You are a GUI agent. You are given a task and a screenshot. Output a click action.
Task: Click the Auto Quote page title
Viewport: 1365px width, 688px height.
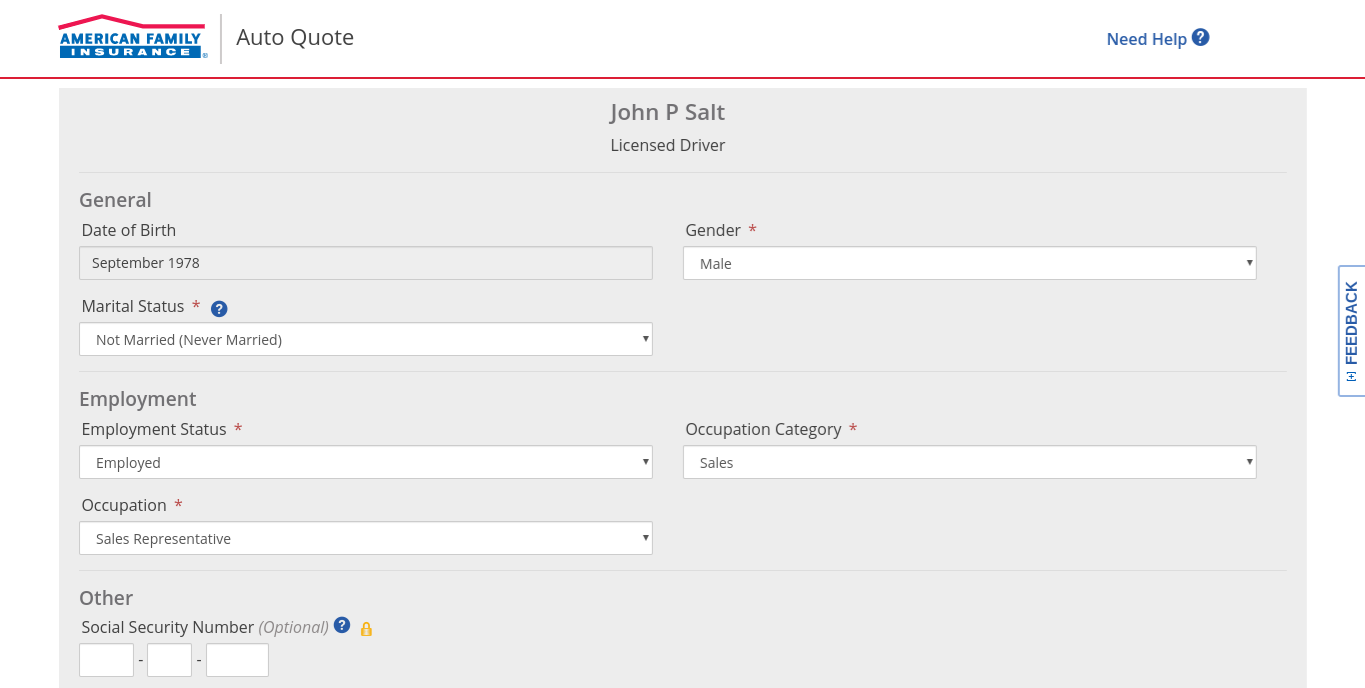pos(295,38)
